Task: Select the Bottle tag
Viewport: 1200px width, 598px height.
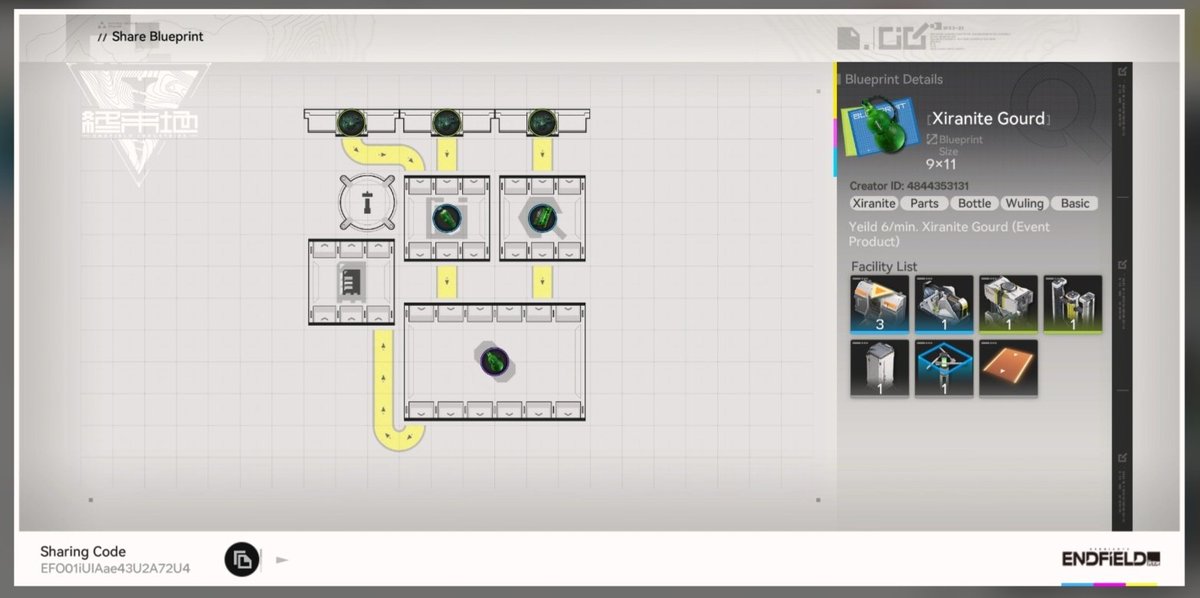Action: (x=974, y=203)
